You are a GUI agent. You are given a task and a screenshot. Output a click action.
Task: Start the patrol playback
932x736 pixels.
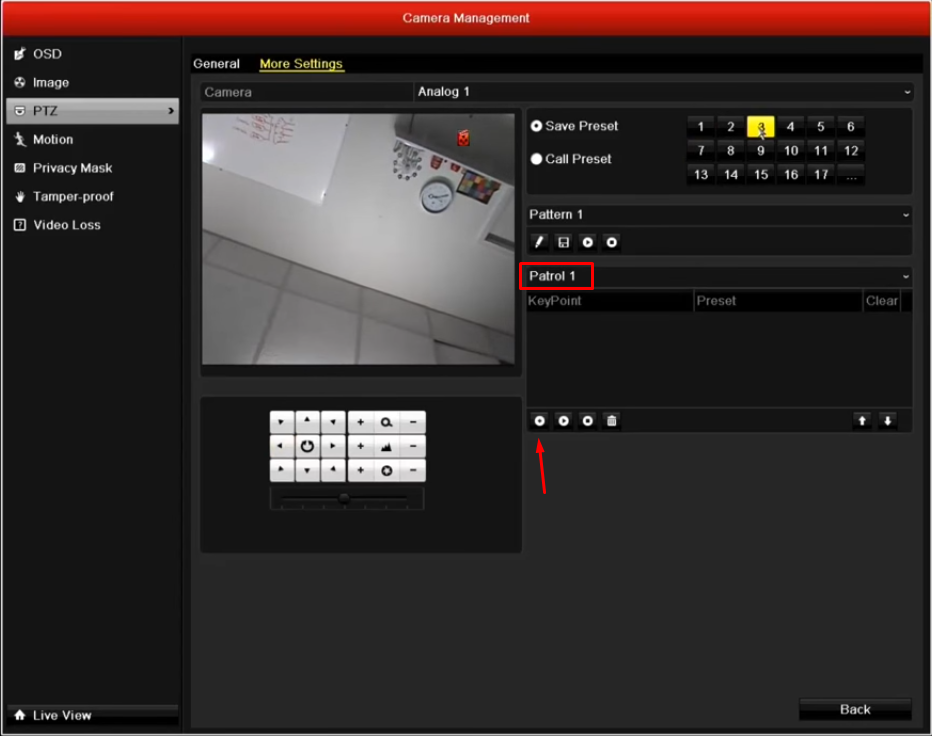pos(563,421)
